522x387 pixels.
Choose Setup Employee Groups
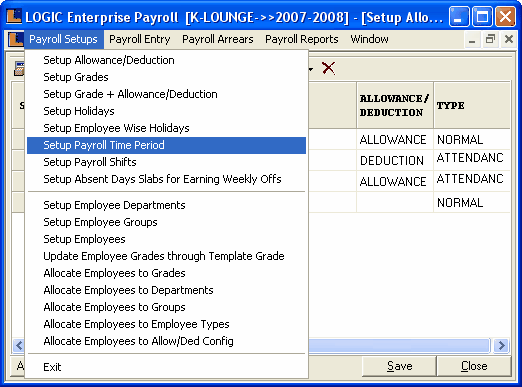tap(166, 222)
